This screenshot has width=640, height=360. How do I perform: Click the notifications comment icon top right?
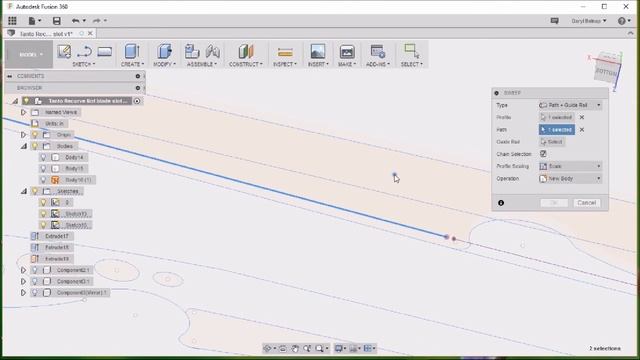(x=554, y=21)
